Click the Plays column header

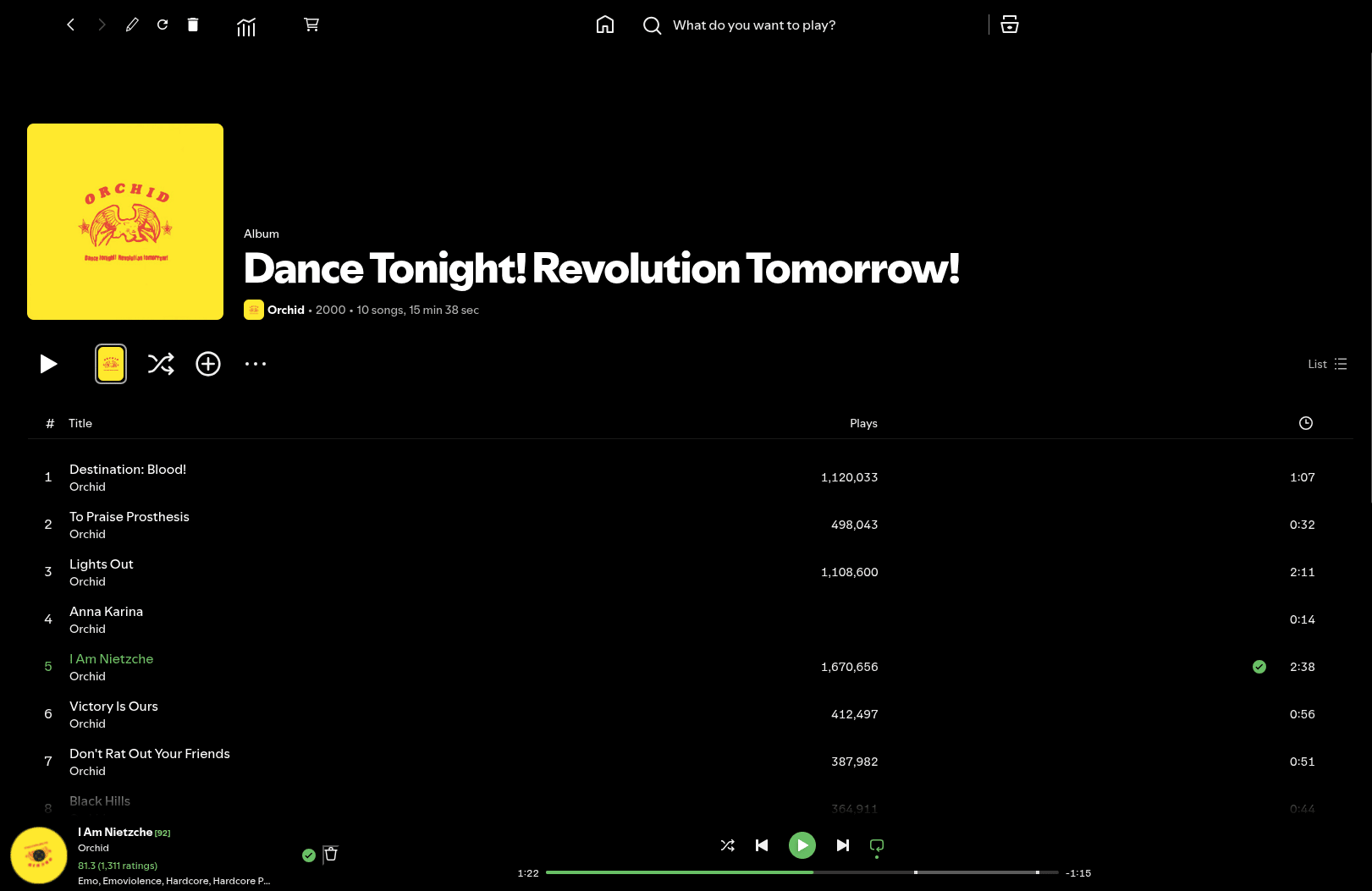pyautogui.click(x=864, y=423)
